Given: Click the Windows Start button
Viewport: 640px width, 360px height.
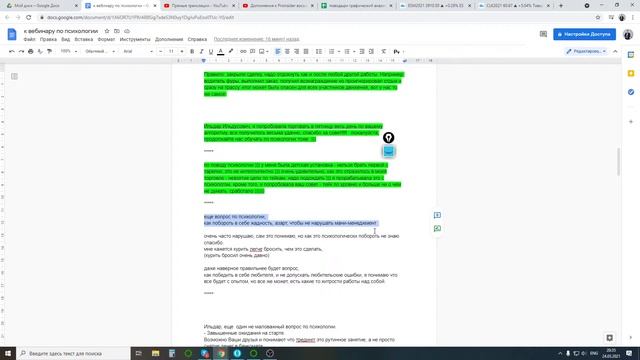Looking at the screenshot, I should pyautogui.click(x=8, y=353).
